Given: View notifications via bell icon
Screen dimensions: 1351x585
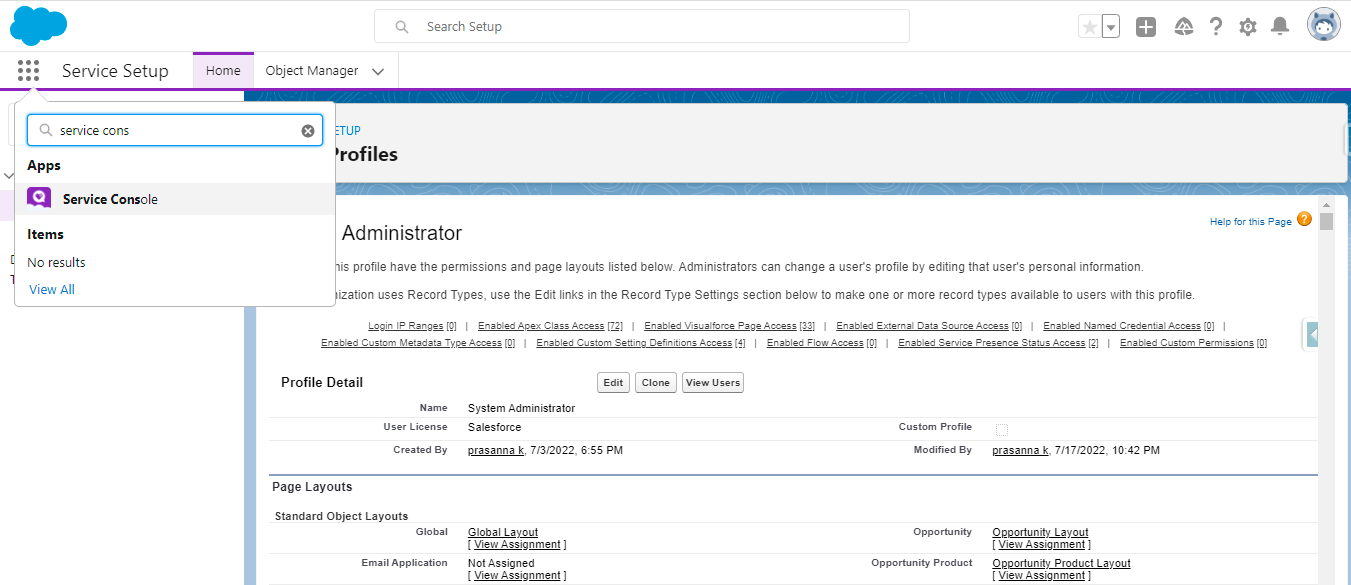Looking at the screenshot, I should click(1280, 27).
